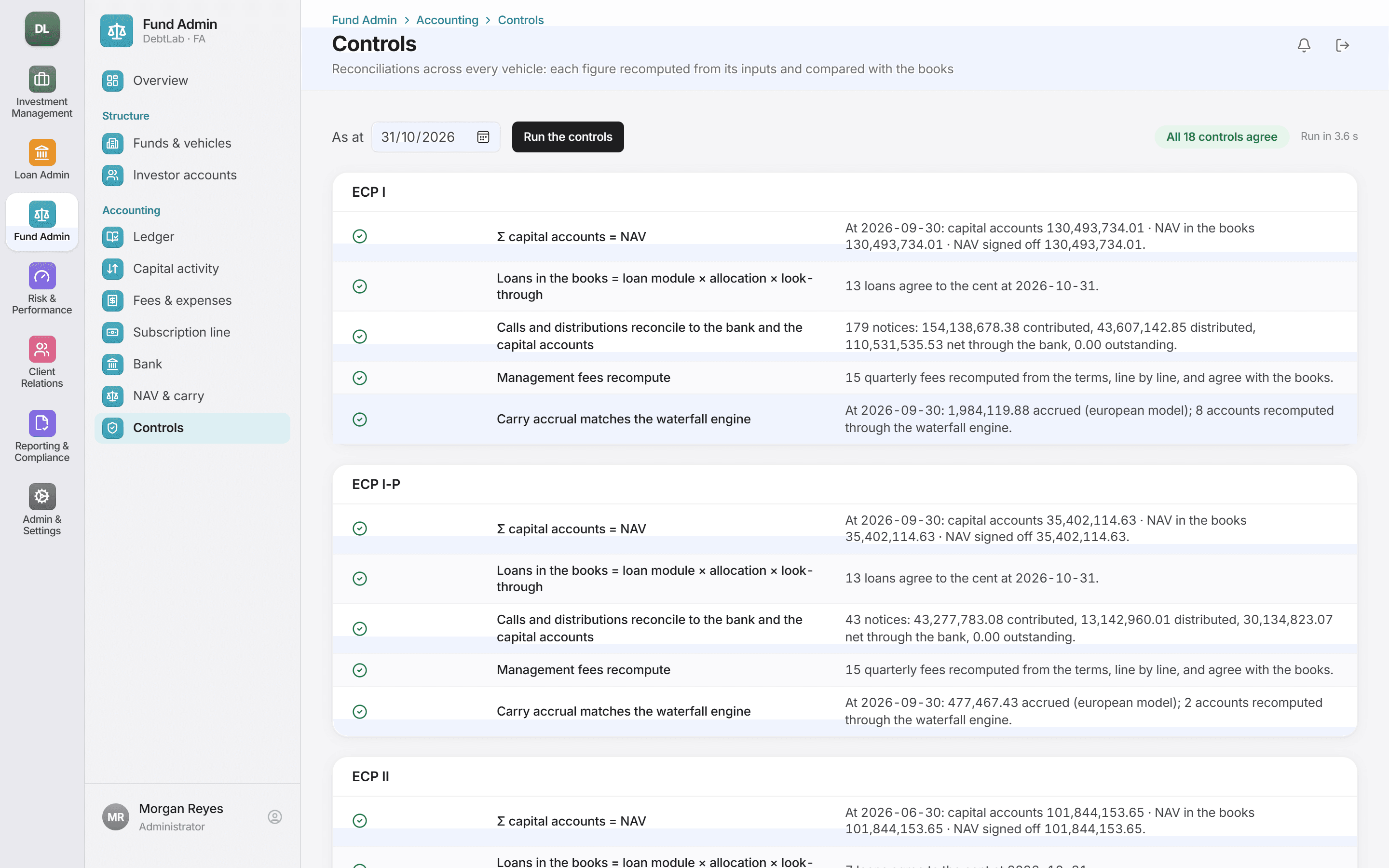Click the ECP I-P card heading
1389x868 pixels.
[376, 485]
